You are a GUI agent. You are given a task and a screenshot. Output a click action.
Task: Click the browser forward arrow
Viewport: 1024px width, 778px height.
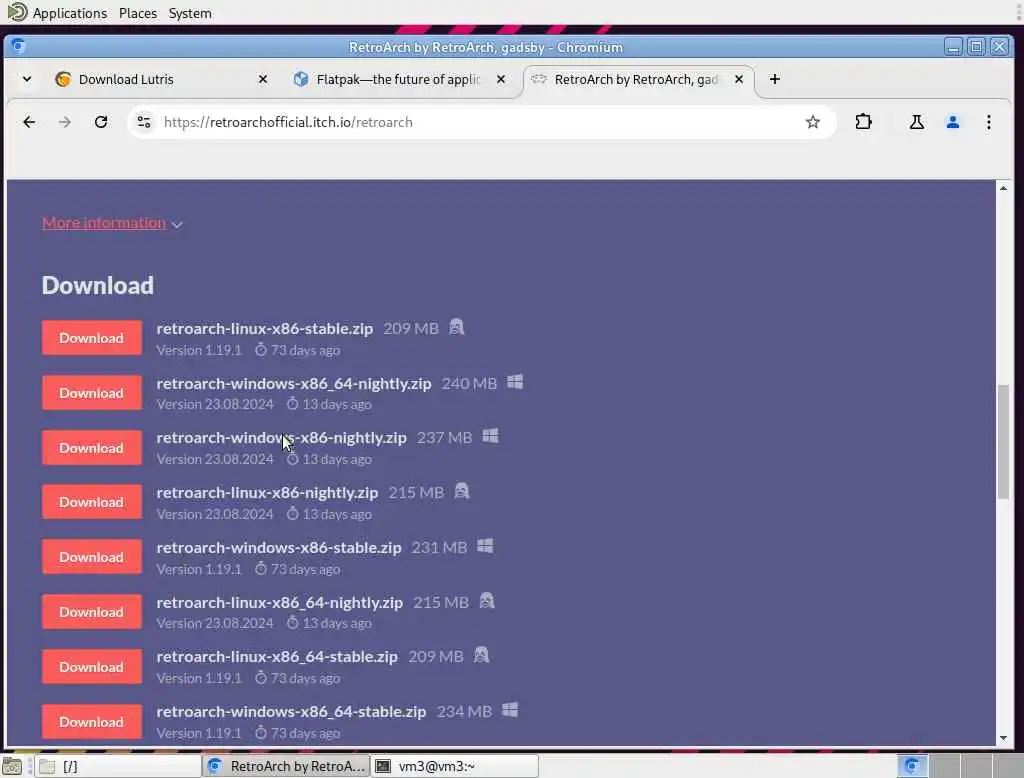65,122
